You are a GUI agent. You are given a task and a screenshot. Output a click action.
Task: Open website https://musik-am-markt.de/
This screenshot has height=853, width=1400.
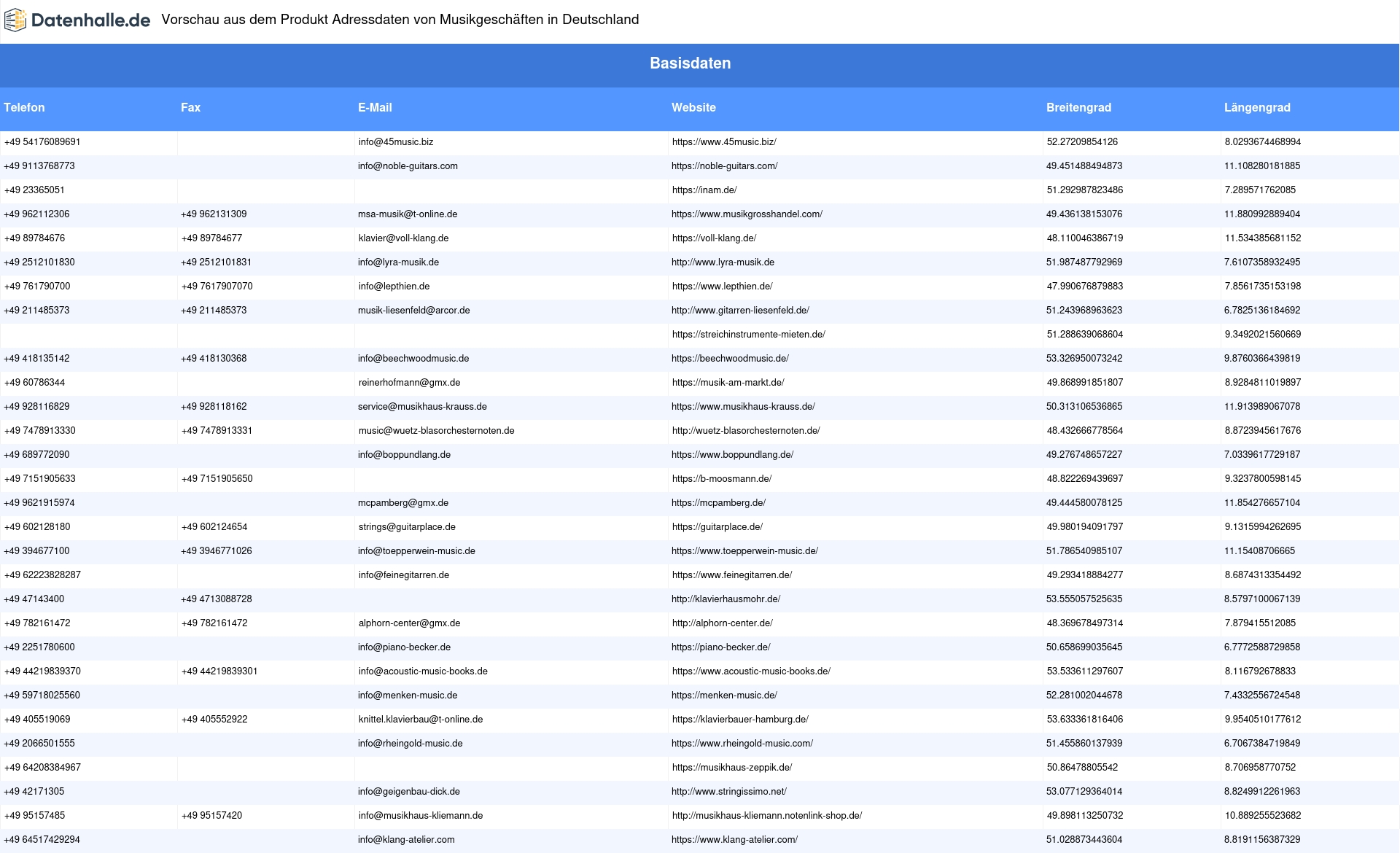pyautogui.click(x=728, y=383)
